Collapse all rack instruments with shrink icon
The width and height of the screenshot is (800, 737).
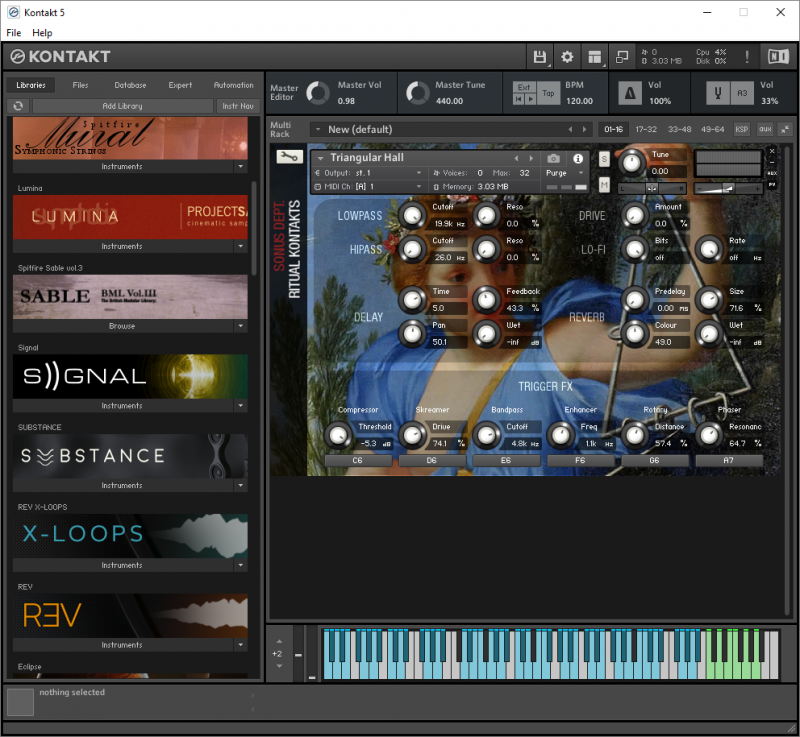tap(785, 130)
